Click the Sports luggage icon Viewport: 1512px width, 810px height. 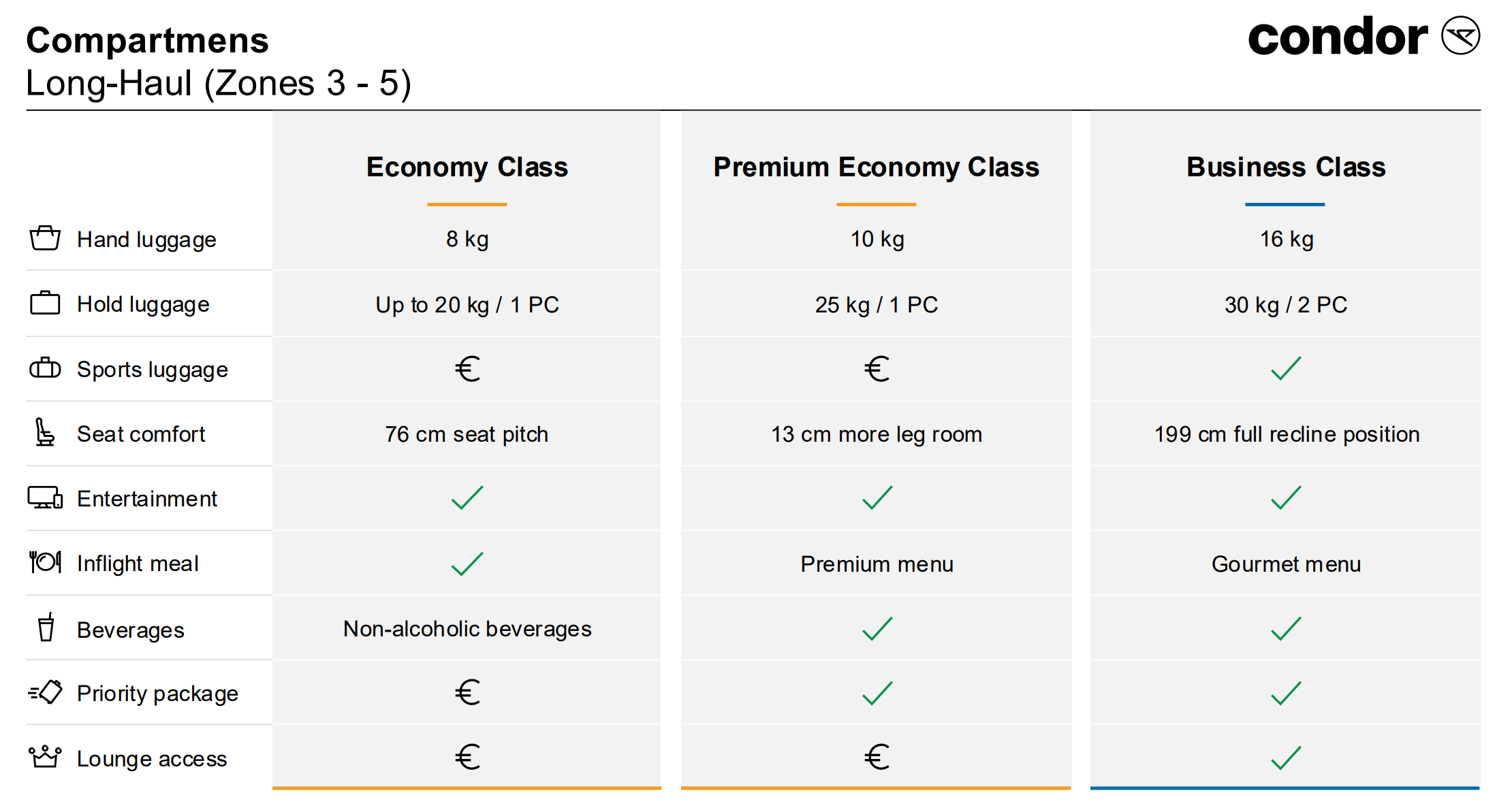point(45,368)
